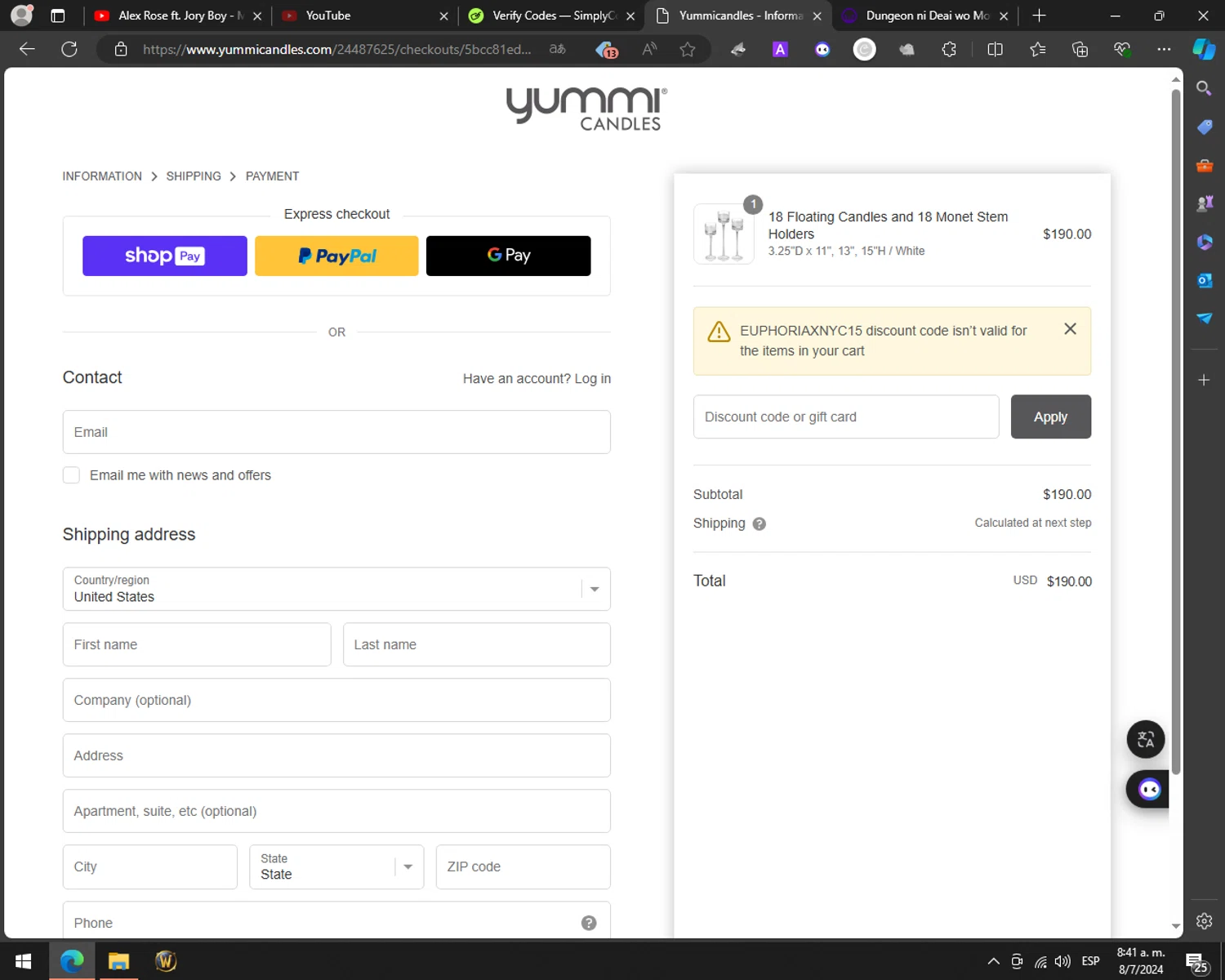Click the Phone field help icon
The width and height of the screenshot is (1225, 980).
(589, 923)
